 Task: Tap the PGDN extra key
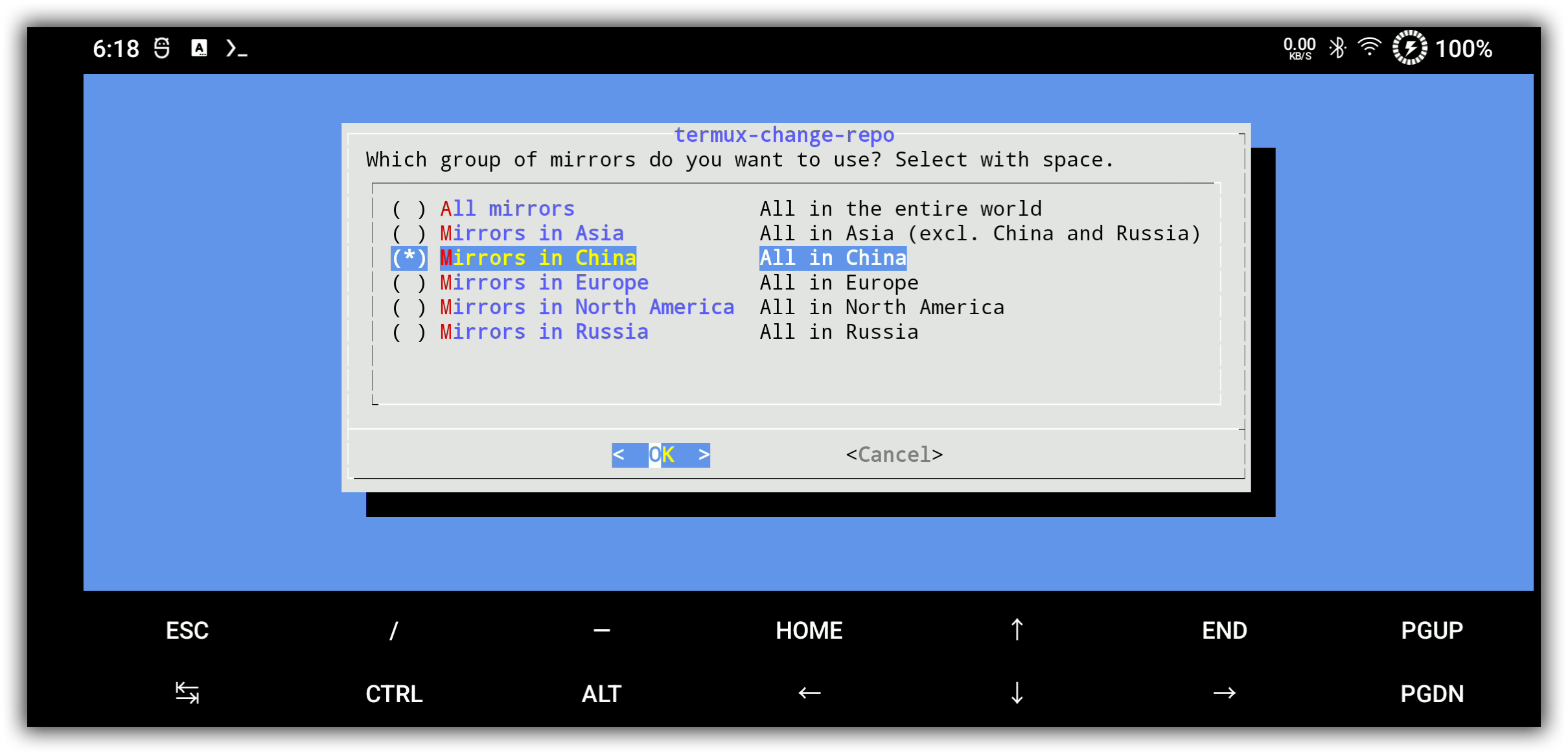(1432, 693)
